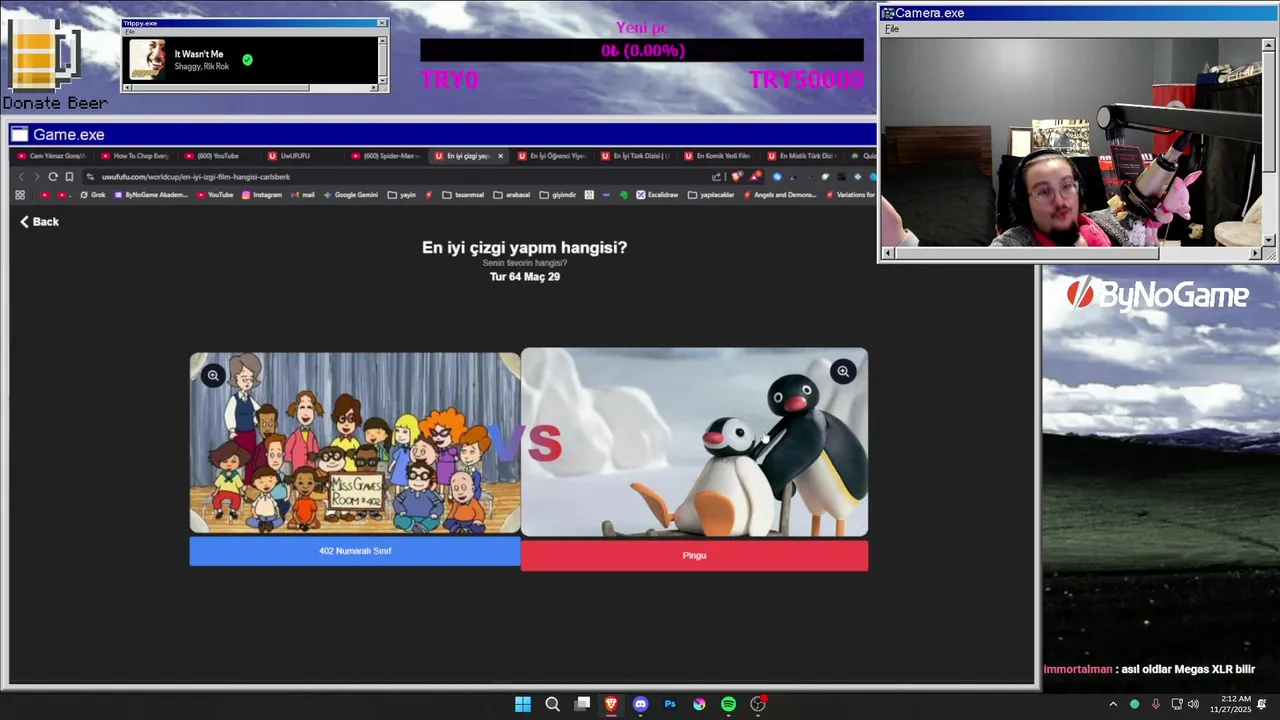The width and height of the screenshot is (1280, 720).
Task: Click the microphone tray icon
Action: [1155, 704]
